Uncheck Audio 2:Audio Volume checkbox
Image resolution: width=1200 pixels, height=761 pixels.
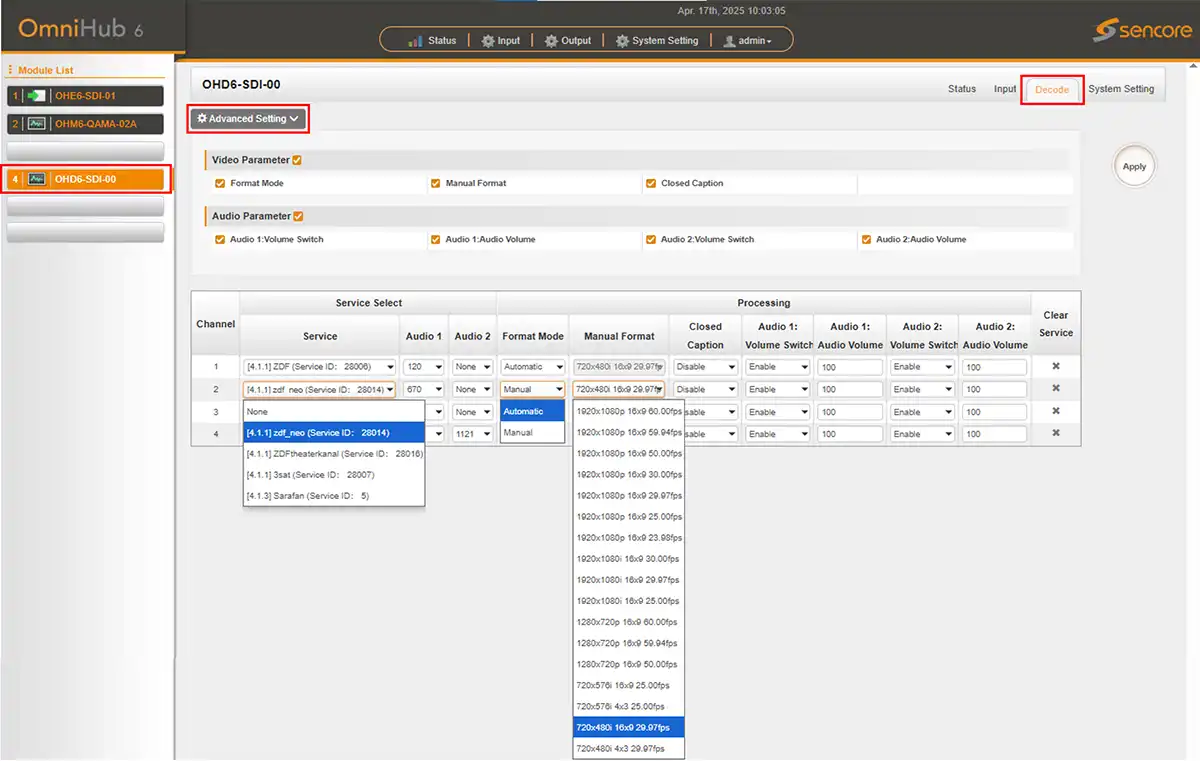(x=866, y=239)
